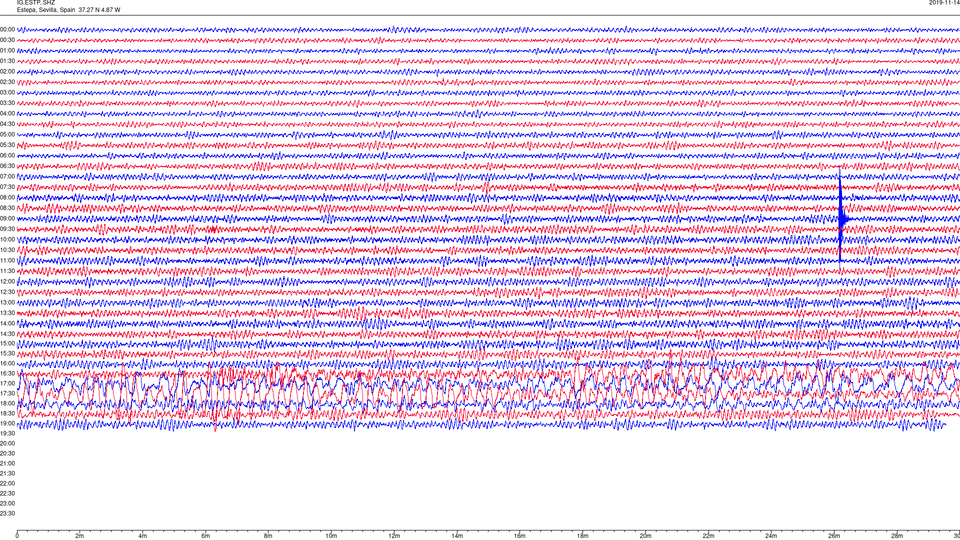Select the 00:30 trace time label
This screenshot has height=540, width=960.
tap(7, 40)
